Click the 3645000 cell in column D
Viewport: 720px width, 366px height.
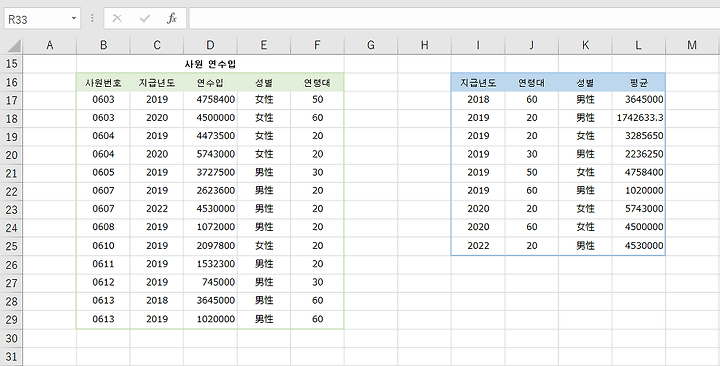coord(210,300)
